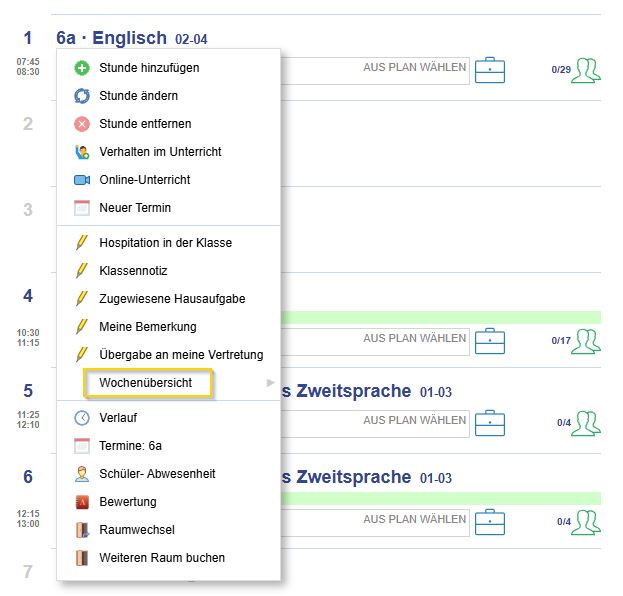Click the student icon for Schüler- Abwesenheit
Viewport: 623px width, 596px height.
[x=82, y=474]
